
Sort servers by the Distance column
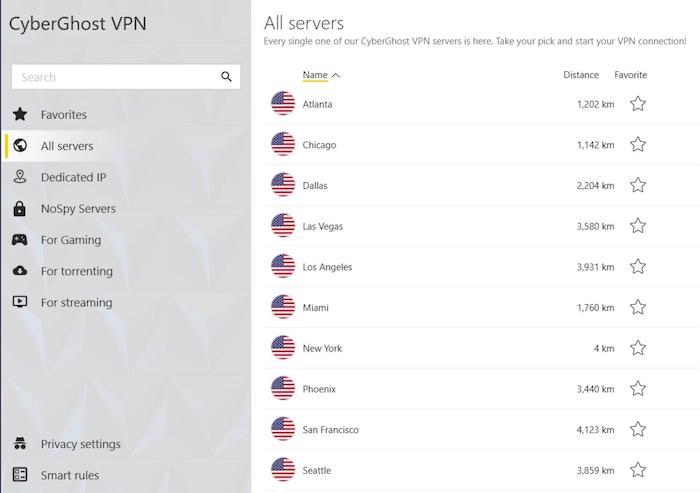(581, 75)
